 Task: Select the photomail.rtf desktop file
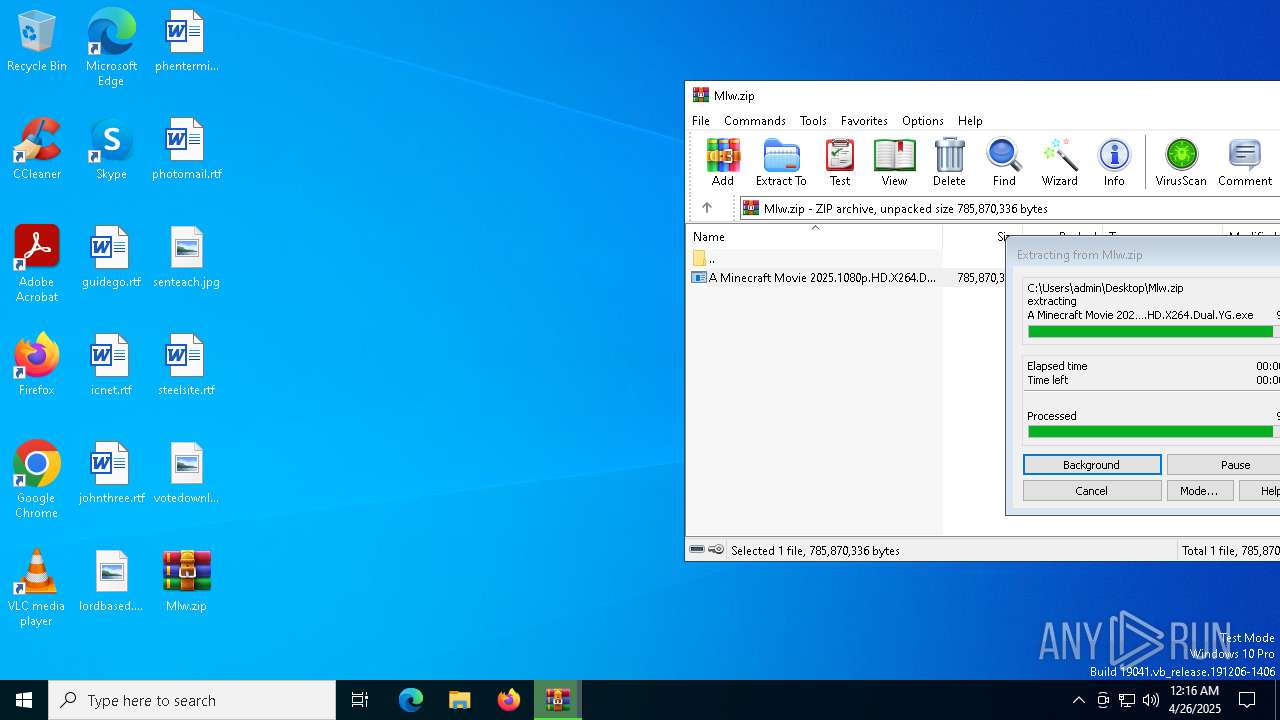pyautogui.click(x=187, y=149)
